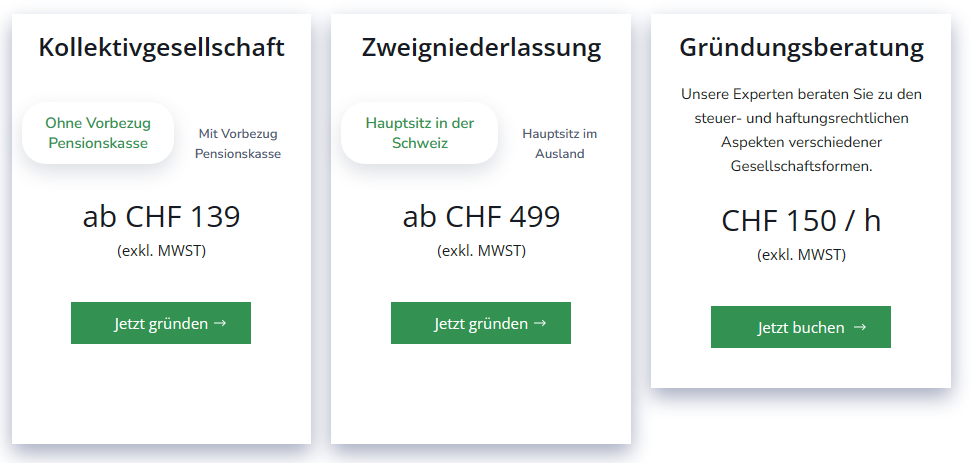Image resolution: width=970 pixels, height=463 pixels.
Task: Click the Gründungsberatung card heading
Action: pos(801,47)
